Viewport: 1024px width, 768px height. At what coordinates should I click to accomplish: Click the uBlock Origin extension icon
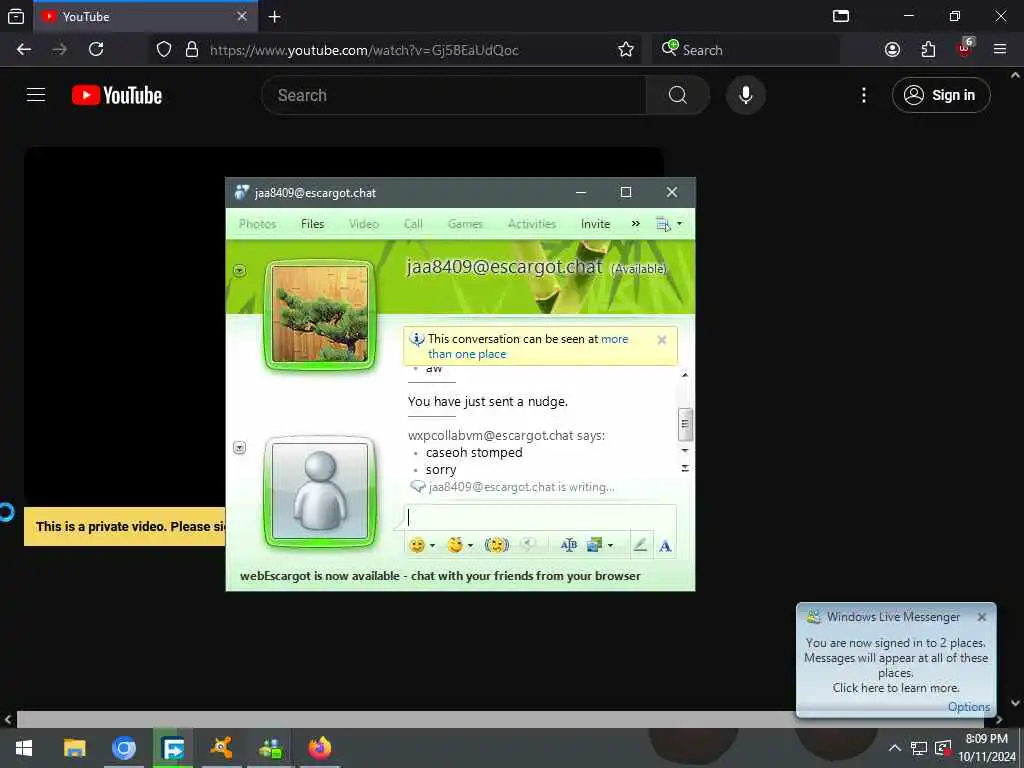[x=965, y=48]
